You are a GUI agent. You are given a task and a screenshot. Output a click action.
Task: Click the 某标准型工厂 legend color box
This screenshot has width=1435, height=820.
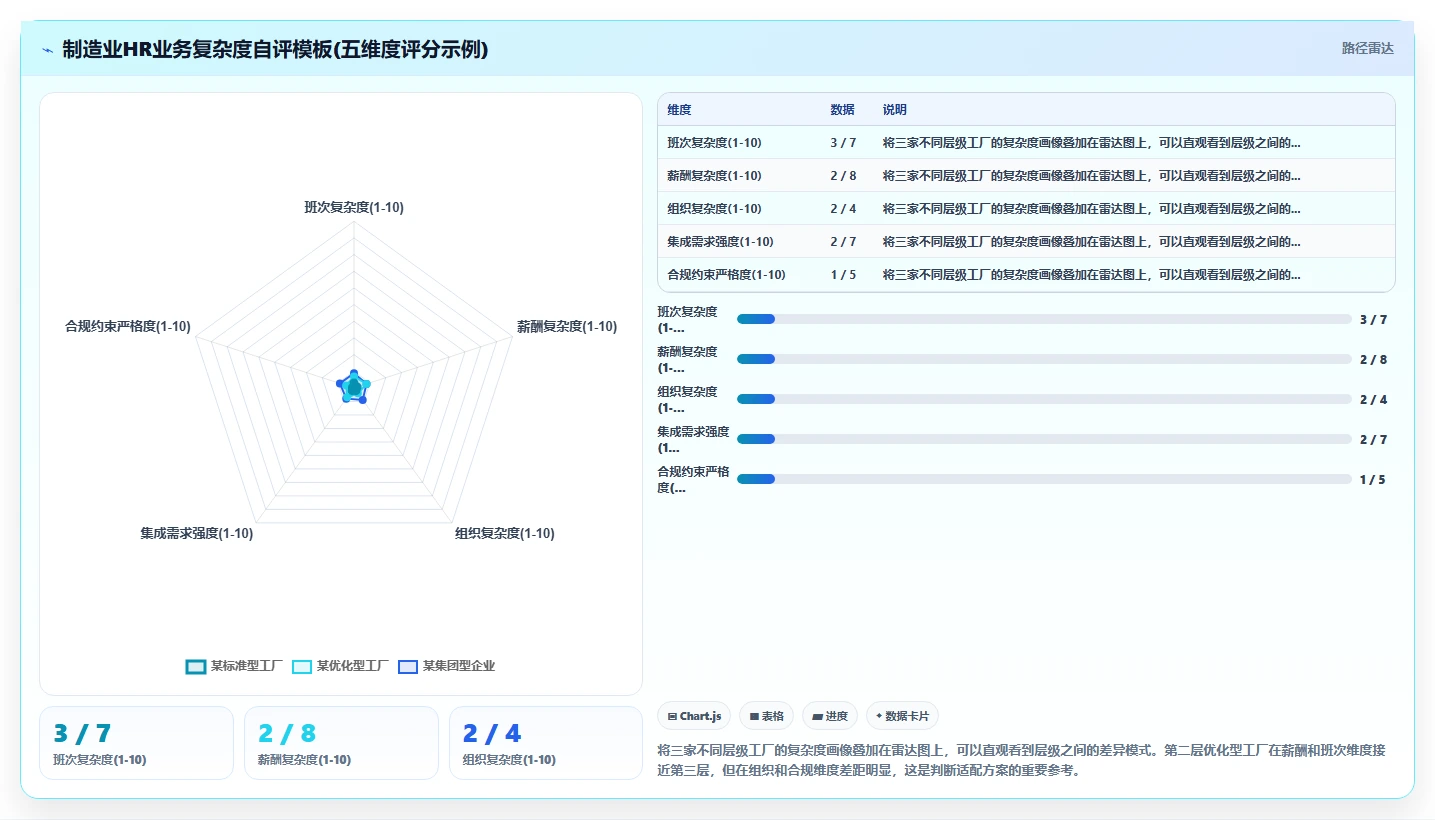click(196, 667)
